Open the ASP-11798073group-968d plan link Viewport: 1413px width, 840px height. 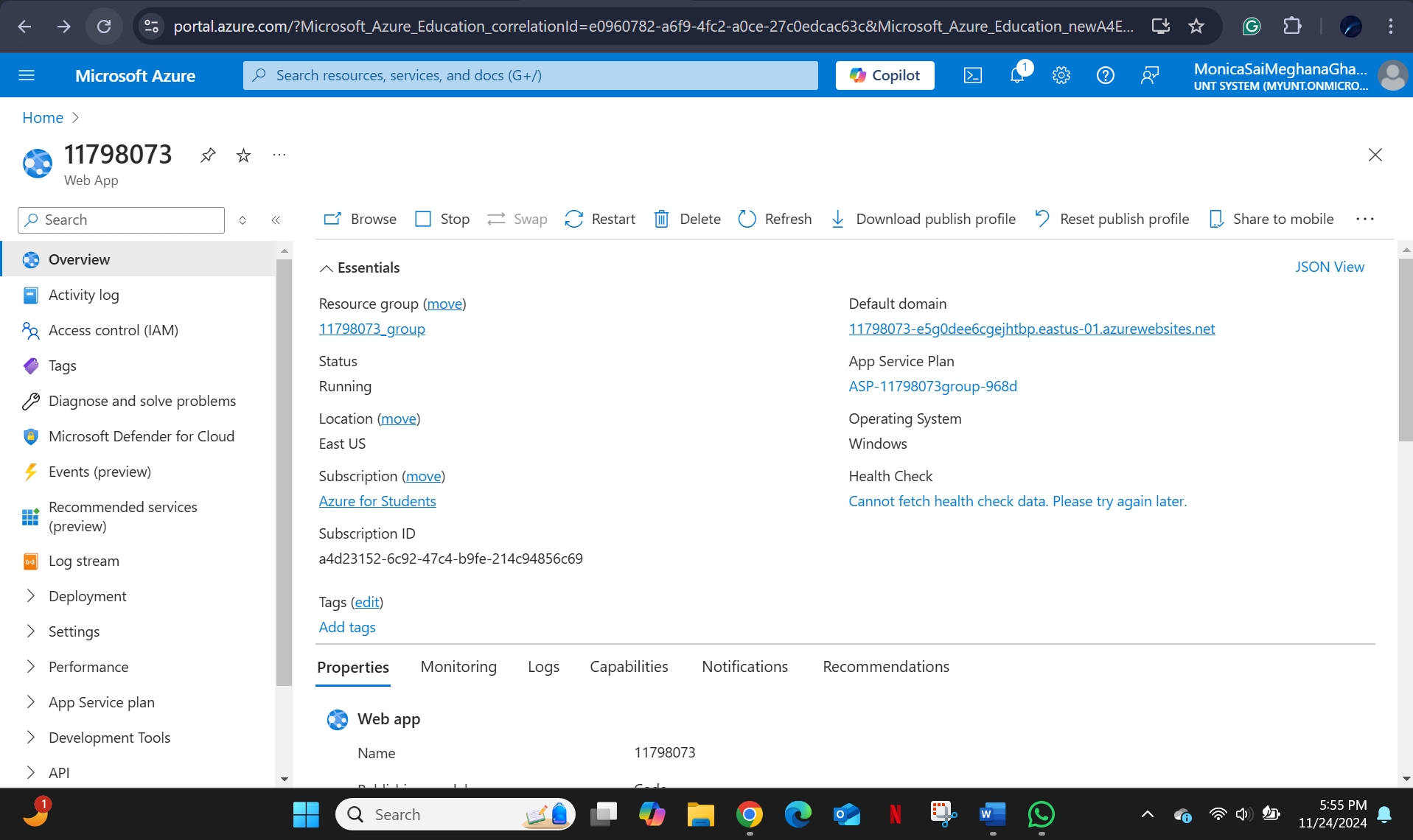932,386
